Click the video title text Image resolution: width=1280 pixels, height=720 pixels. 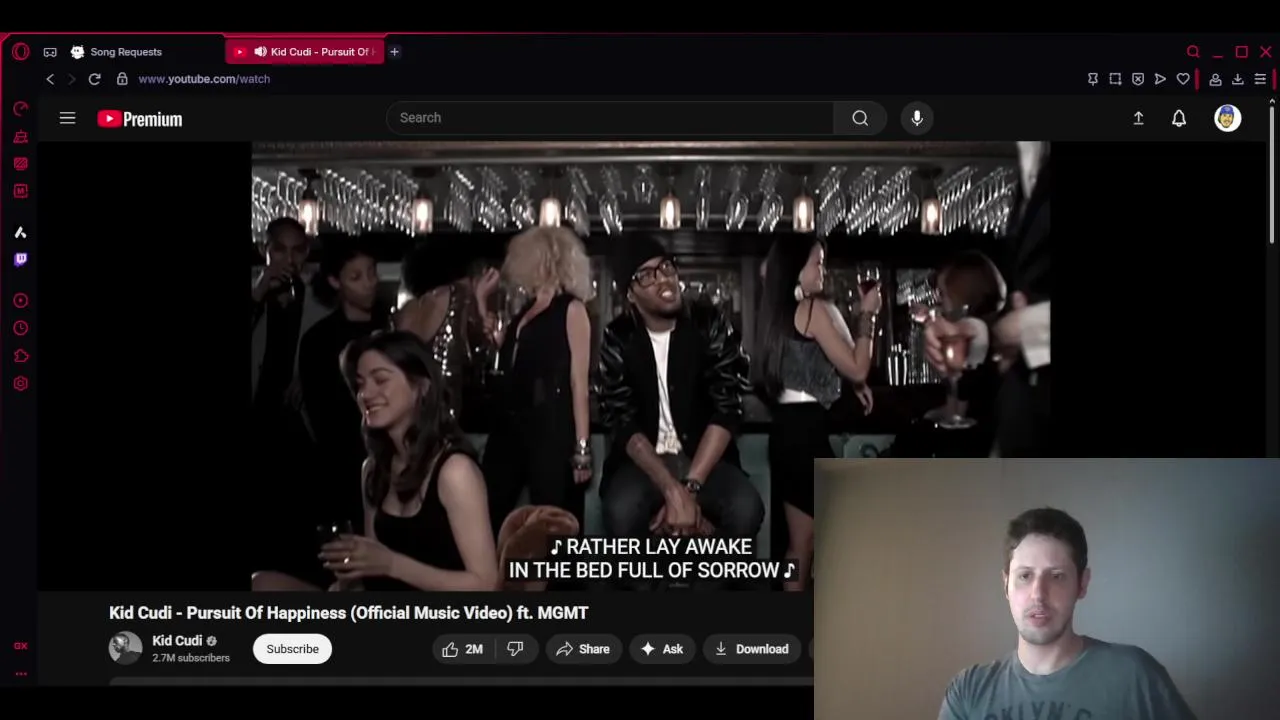348,613
